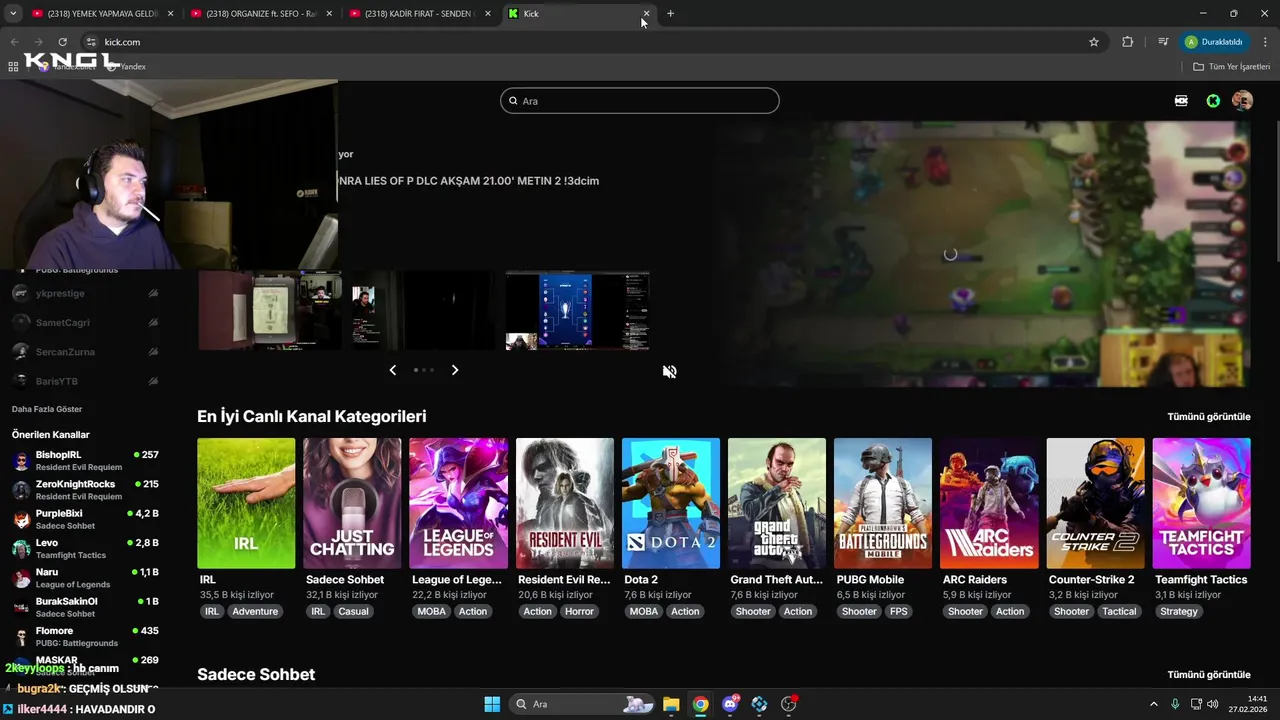This screenshot has width=1280, height=720.
Task: Close the ORGANIZE ft. SEFO tab
Action: pyautogui.click(x=329, y=14)
